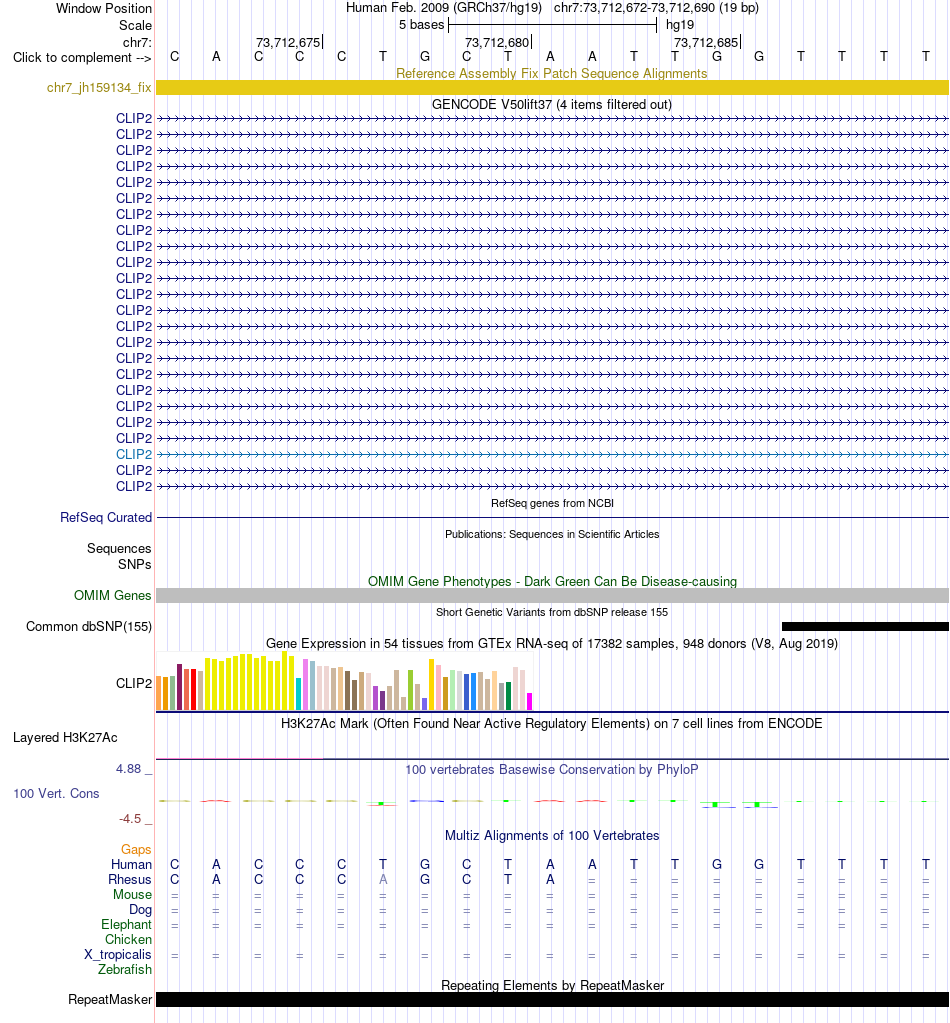
Task: Click the X_tropicalis species label
Action: (117, 954)
